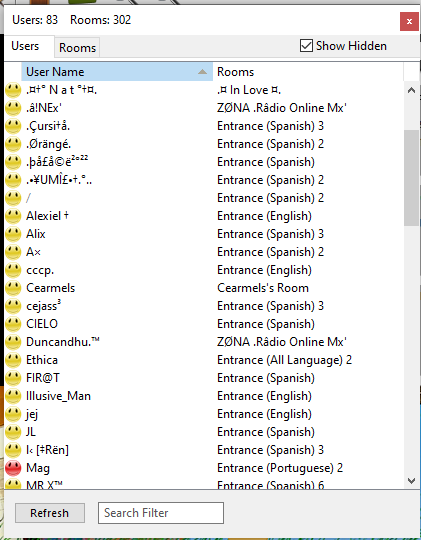
Task: Click the yellow smiley icon beside Cearmels
Action: pyautogui.click(x=13, y=288)
